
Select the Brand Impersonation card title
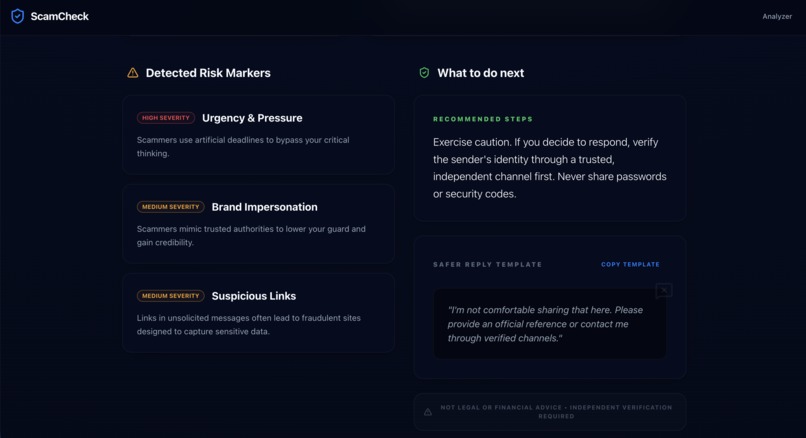pyautogui.click(x=264, y=207)
